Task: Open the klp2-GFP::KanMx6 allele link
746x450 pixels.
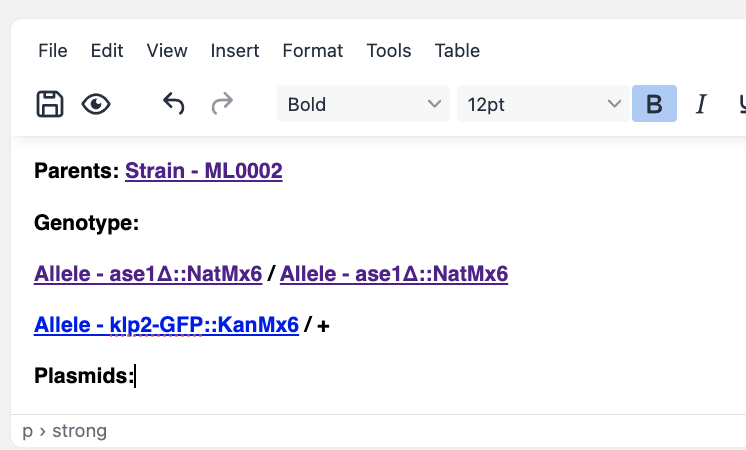Action: click(166, 324)
